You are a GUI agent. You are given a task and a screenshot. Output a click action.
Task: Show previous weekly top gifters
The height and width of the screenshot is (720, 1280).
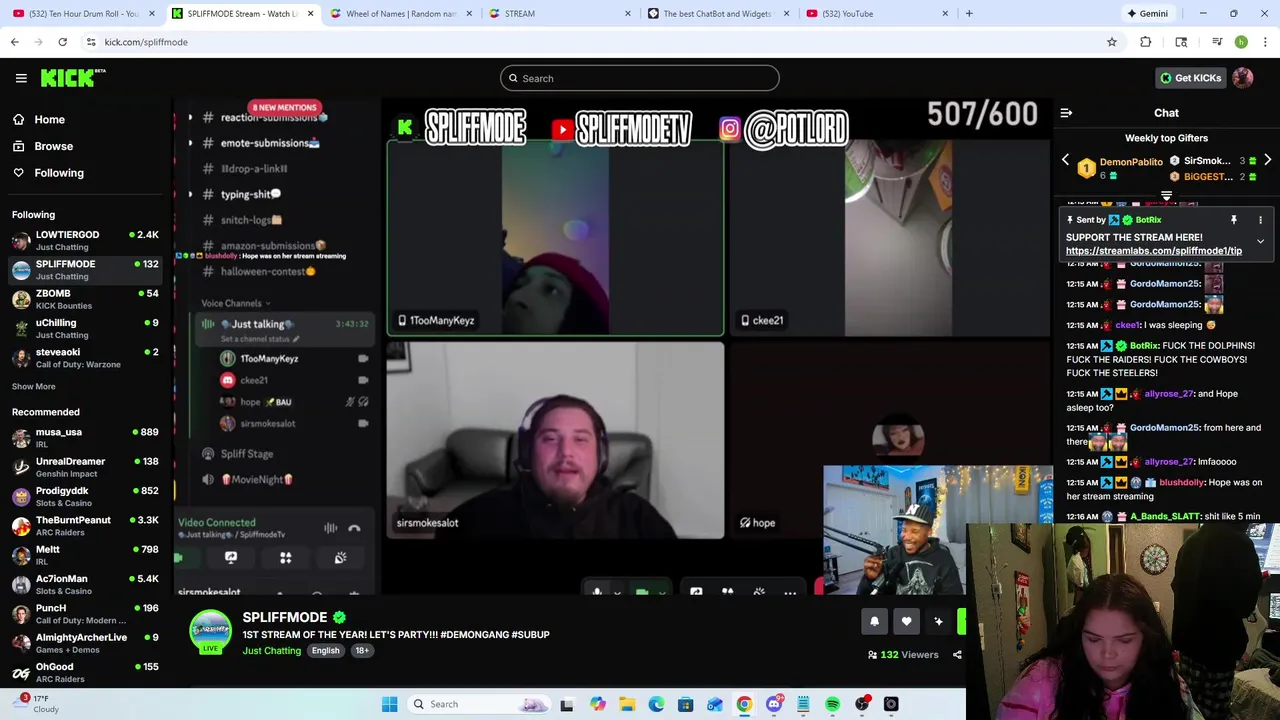(x=1065, y=160)
